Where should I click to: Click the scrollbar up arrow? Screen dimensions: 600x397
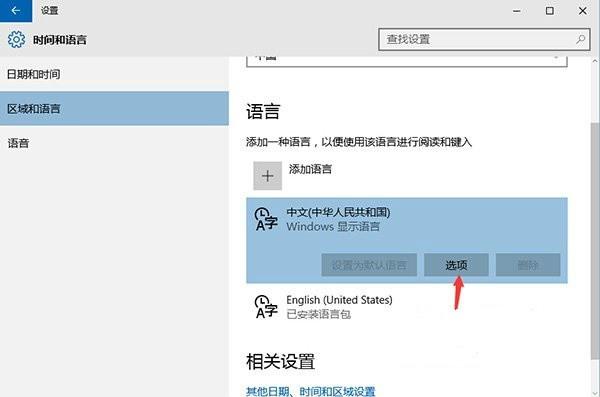595,61
